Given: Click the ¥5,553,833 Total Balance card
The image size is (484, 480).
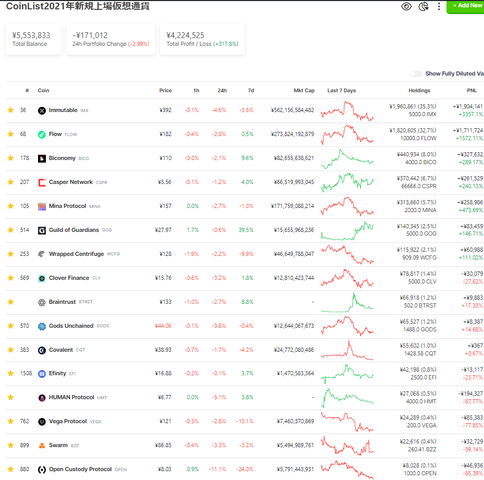Looking at the screenshot, I should click(x=33, y=39).
